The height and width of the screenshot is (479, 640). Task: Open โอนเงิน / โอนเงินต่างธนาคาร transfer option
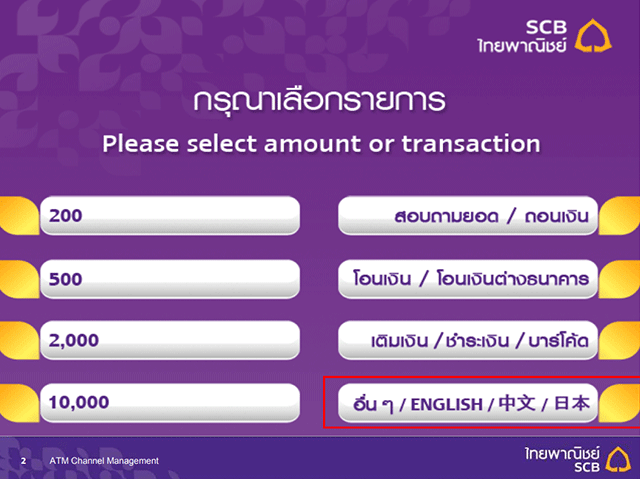point(468,279)
